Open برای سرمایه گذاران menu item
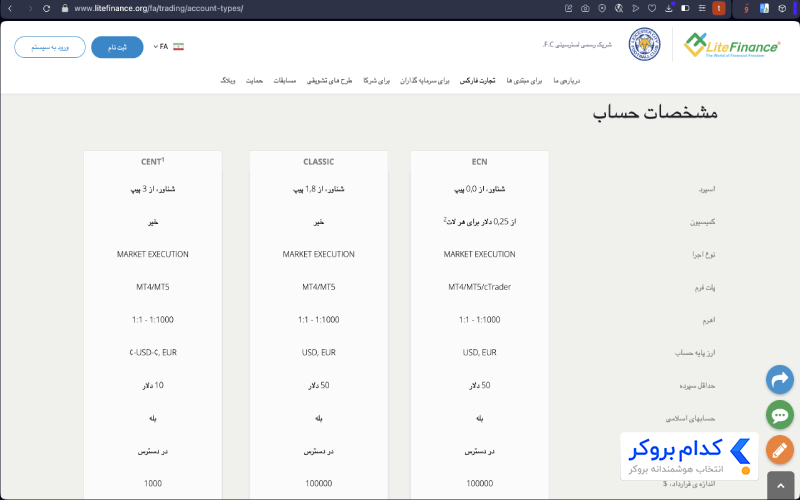Screen dimensions: 800x500 (424, 81)
